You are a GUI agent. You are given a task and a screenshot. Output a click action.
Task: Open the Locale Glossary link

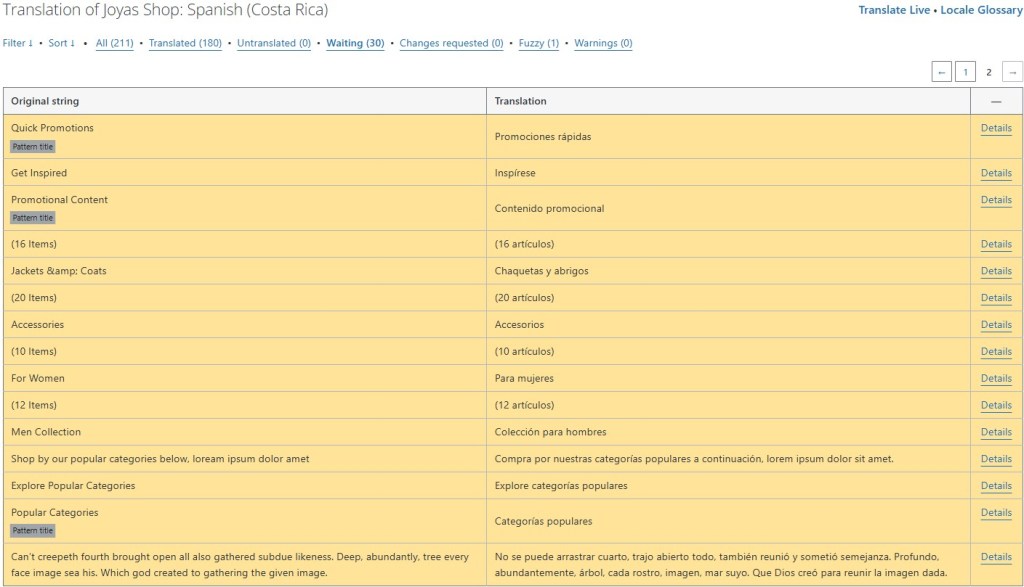click(982, 10)
